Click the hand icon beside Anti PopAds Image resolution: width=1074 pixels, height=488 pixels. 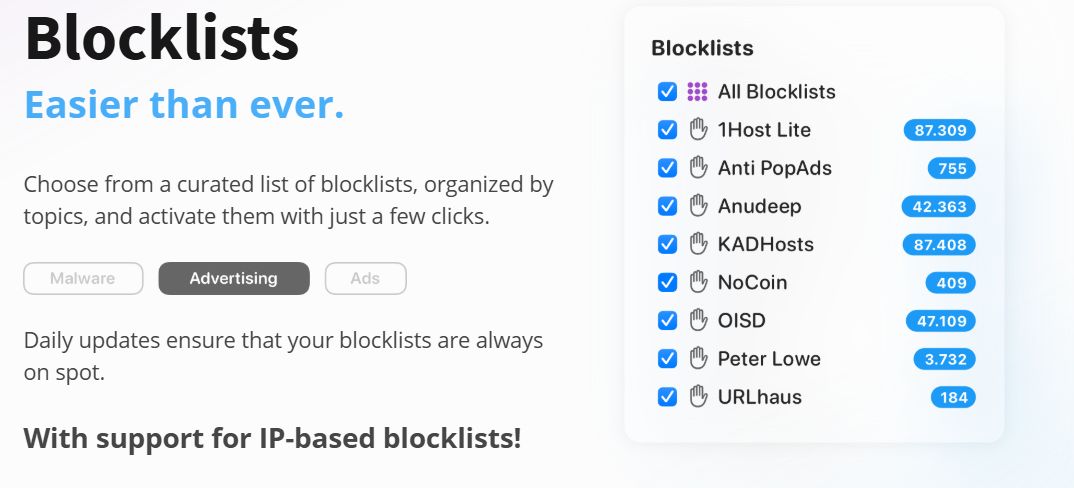[x=697, y=168]
